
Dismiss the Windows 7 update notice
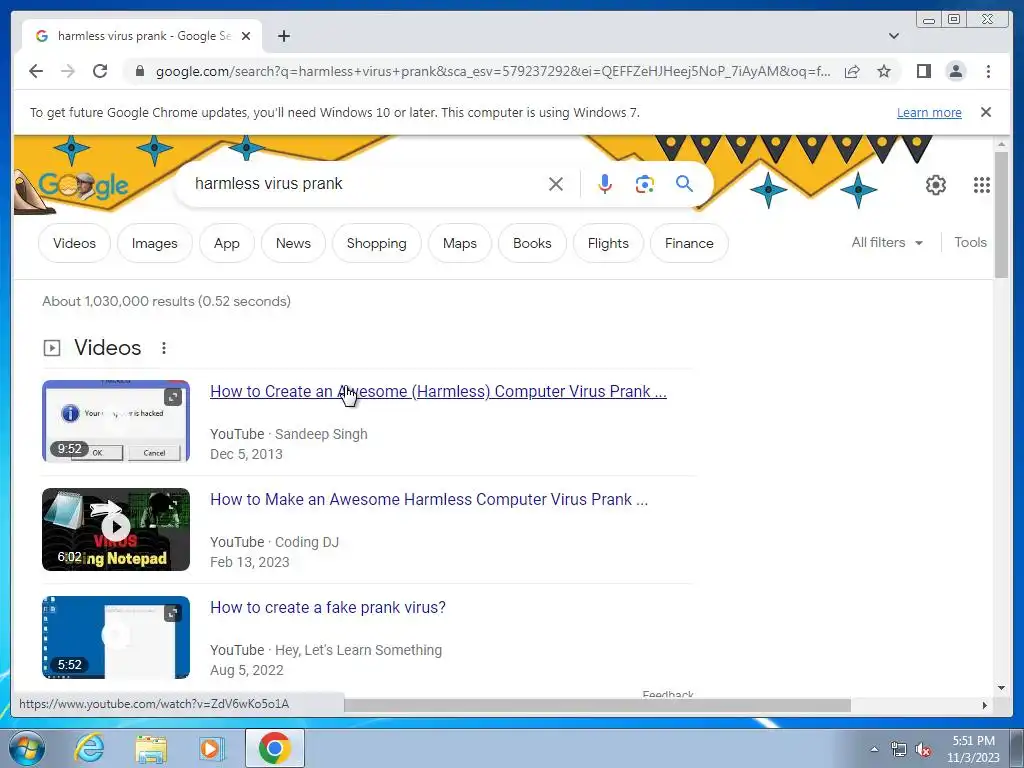[x=986, y=112]
